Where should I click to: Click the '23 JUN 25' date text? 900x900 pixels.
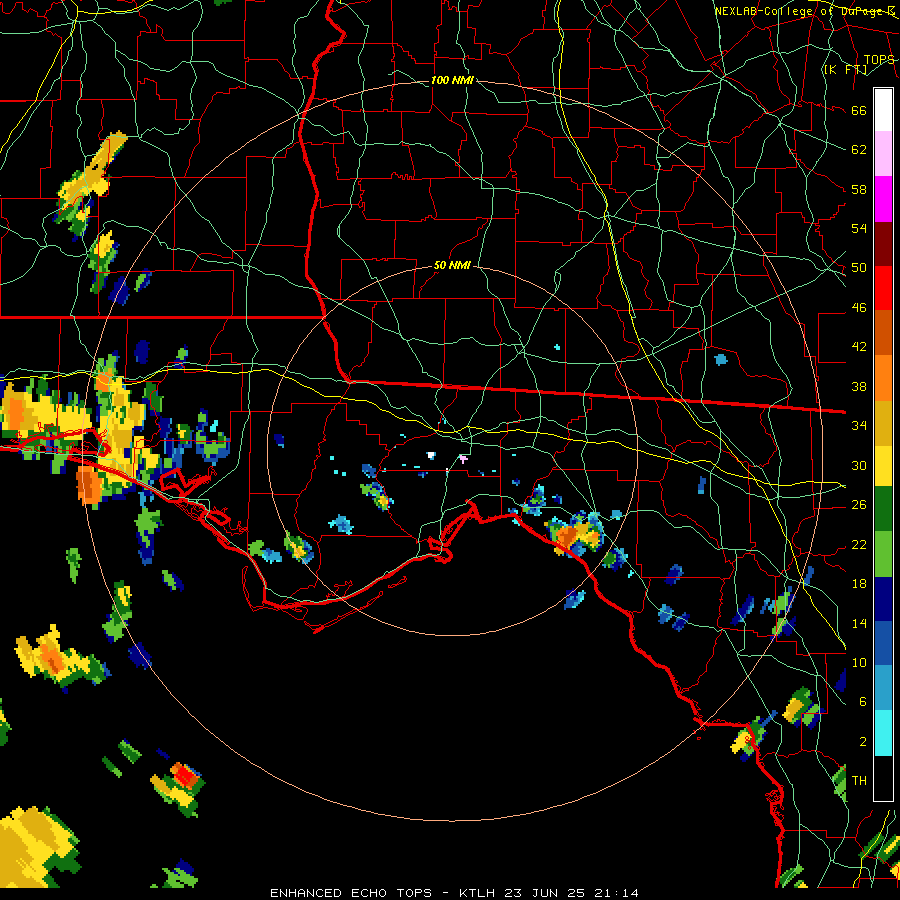click(545, 893)
